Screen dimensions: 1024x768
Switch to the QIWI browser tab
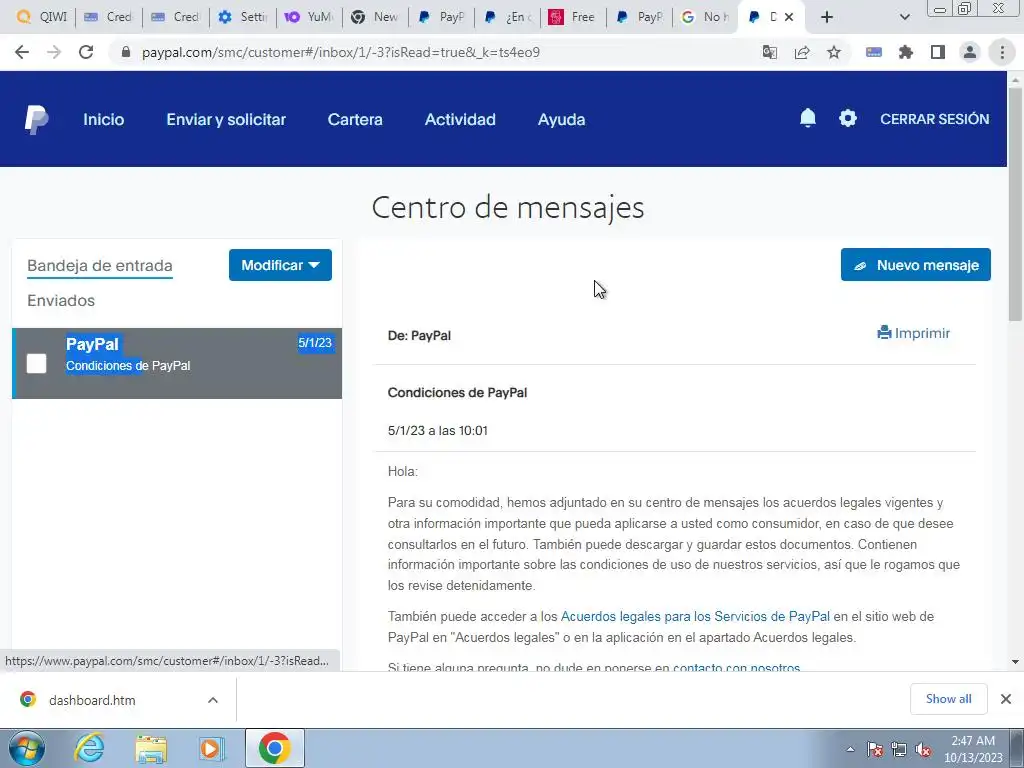pos(40,17)
